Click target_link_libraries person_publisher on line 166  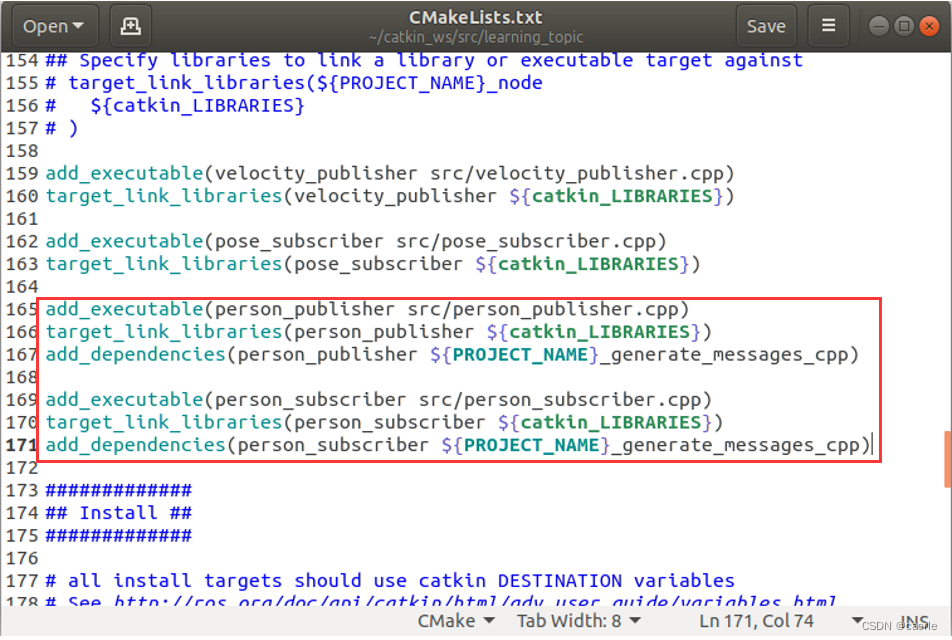point(378,332)
